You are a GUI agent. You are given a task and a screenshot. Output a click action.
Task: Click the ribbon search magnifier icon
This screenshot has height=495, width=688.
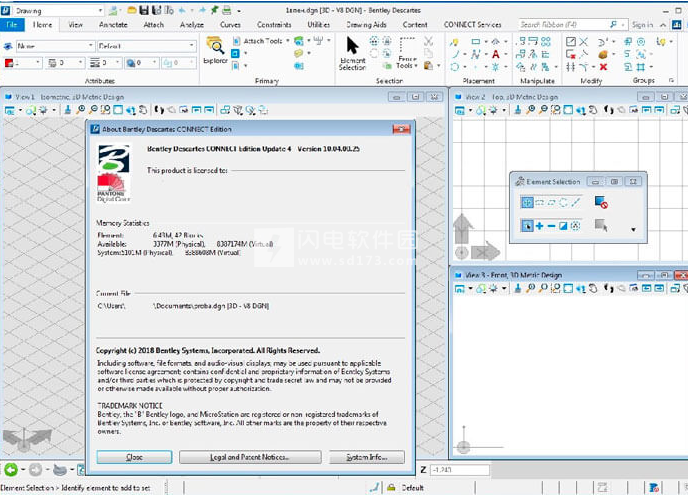click(x=613, y=24)
